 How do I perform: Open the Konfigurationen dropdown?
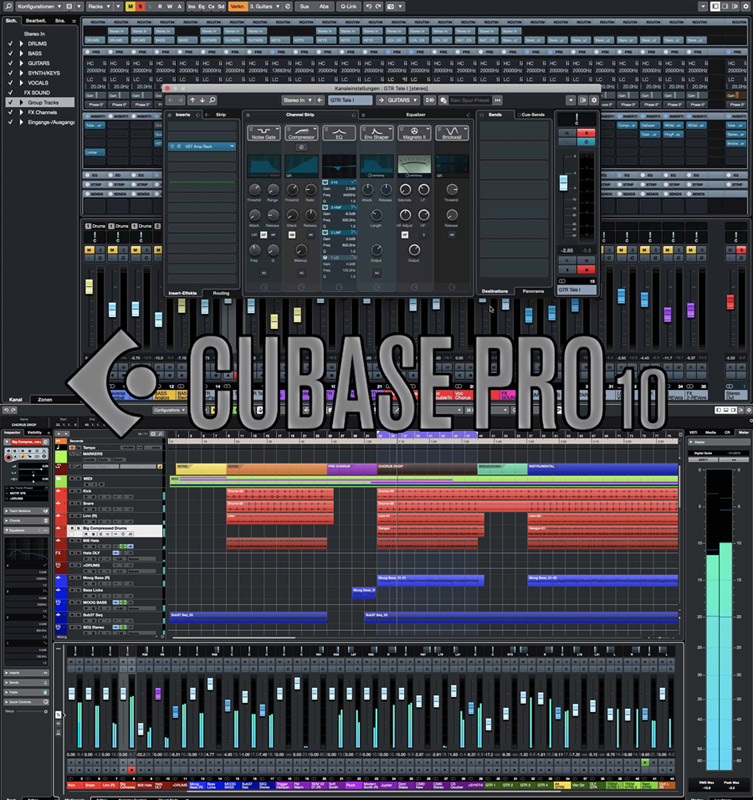click(x=39, y=6)
